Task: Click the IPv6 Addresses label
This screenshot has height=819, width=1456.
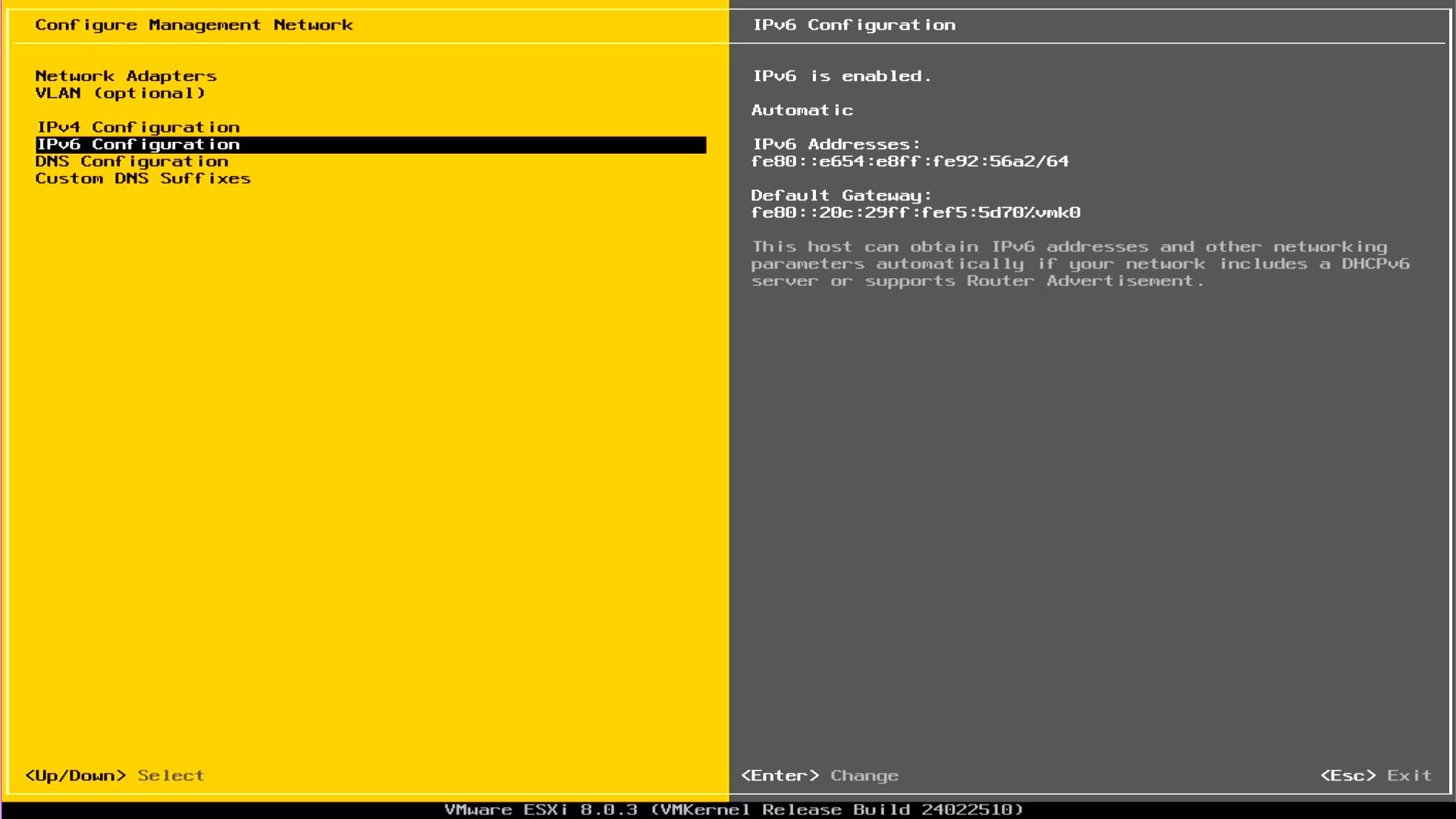Action: (836, 145)
